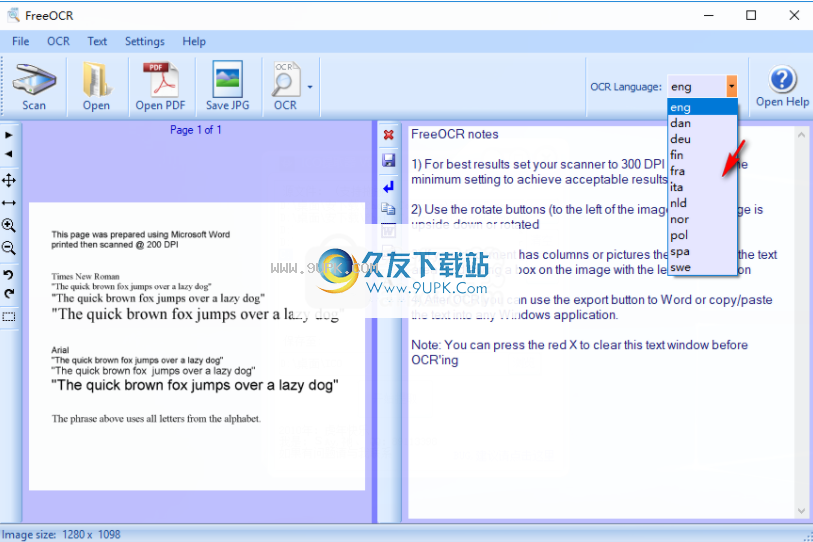Select the dashed rectangle selection tool
Image resolution: width=813 pixels, height=542 pixels.
(x=9, y=316)
